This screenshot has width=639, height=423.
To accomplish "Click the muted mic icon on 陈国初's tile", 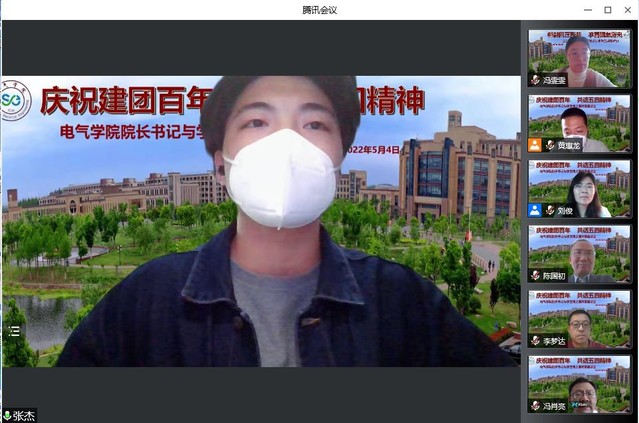I will point(535,276).
